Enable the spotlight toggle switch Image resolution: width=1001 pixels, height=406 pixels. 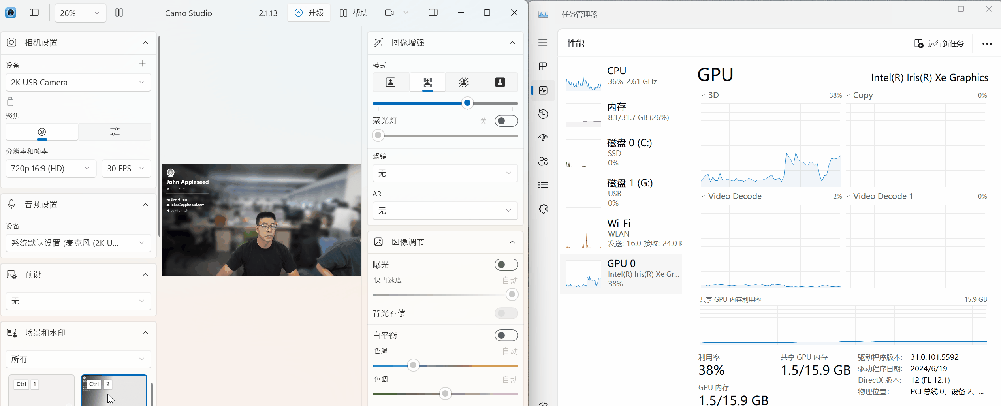pos(506,121)
